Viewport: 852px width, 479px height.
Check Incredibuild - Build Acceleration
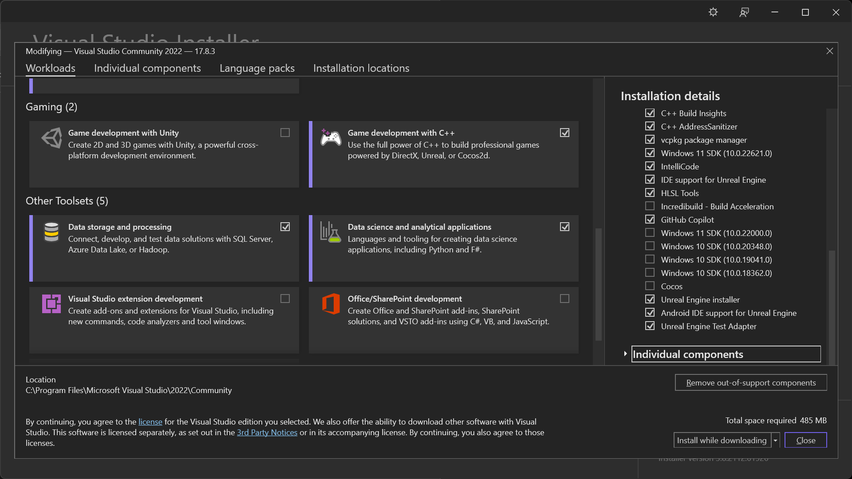pos(650,206)
